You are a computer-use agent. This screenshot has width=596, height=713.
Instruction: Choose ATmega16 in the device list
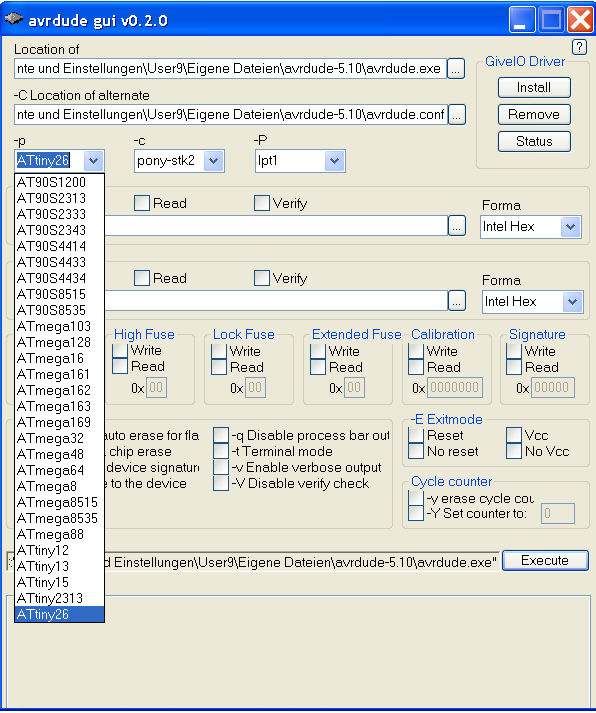point(60,358)
